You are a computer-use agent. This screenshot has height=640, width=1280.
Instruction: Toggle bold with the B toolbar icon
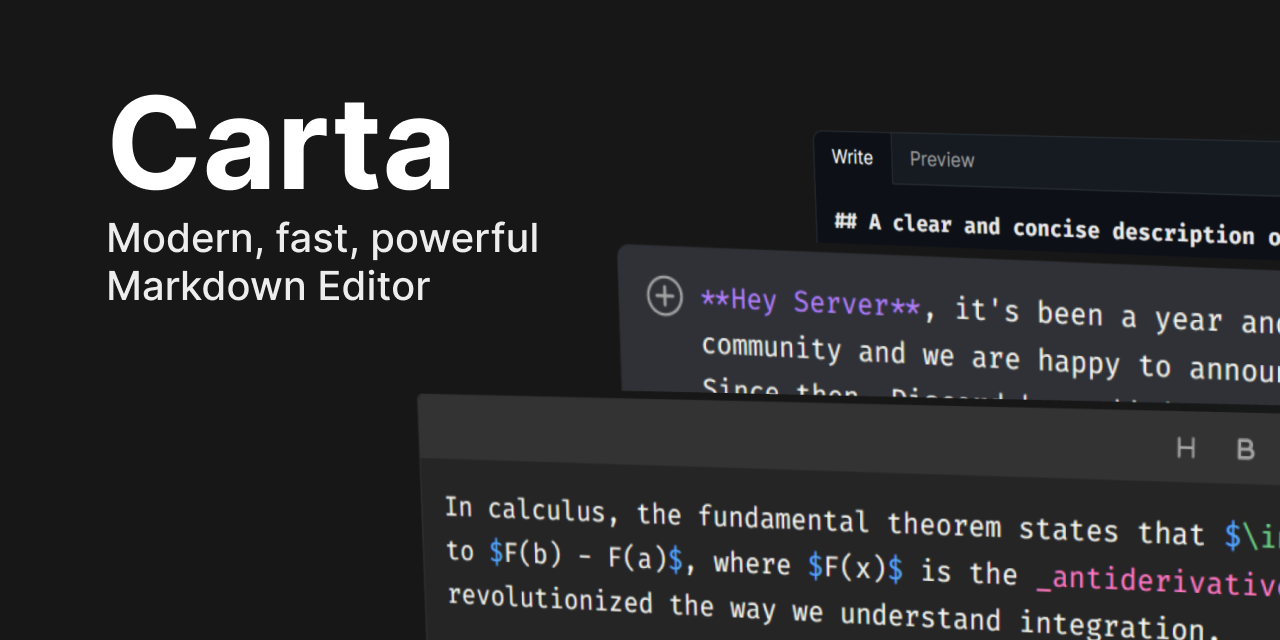pos(1245,450)
